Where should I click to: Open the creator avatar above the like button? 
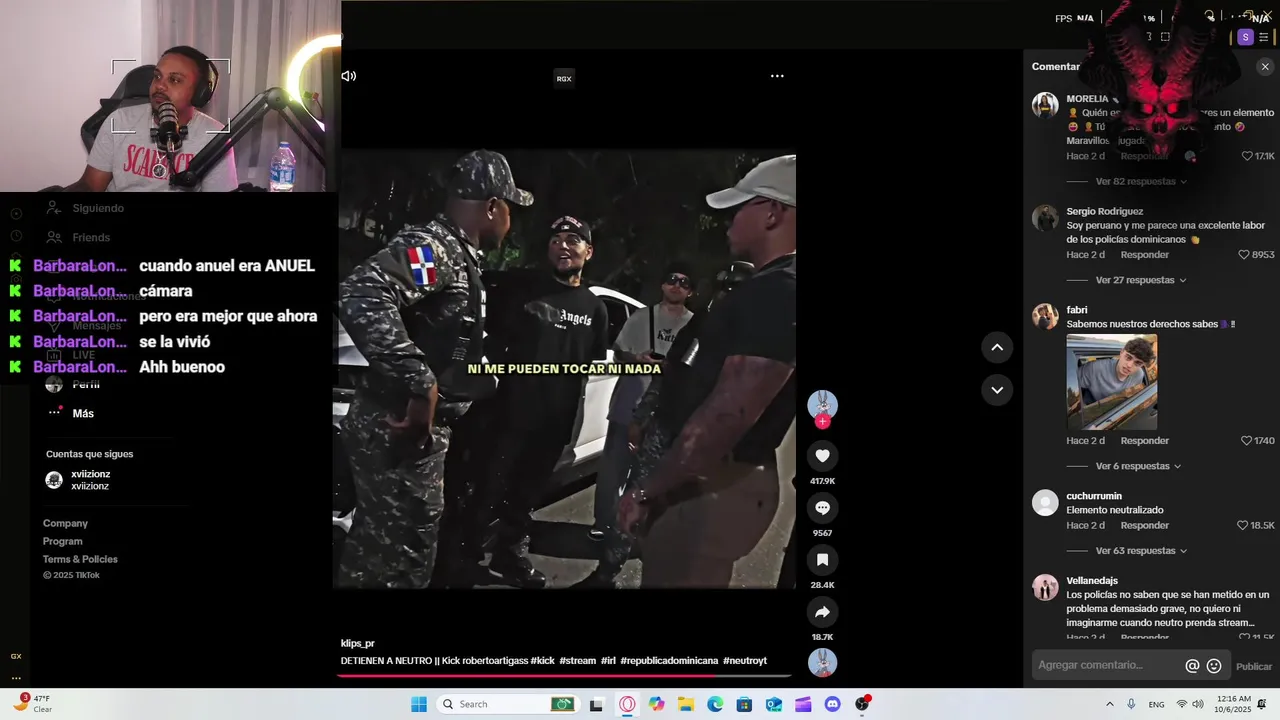[x=822, y=404]
